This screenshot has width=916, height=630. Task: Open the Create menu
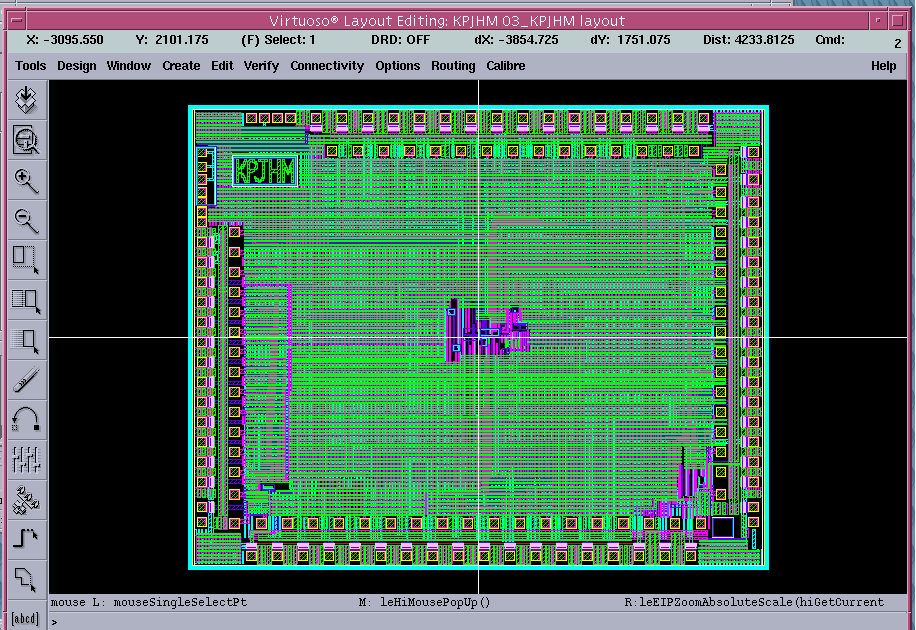tap(181, 66)
